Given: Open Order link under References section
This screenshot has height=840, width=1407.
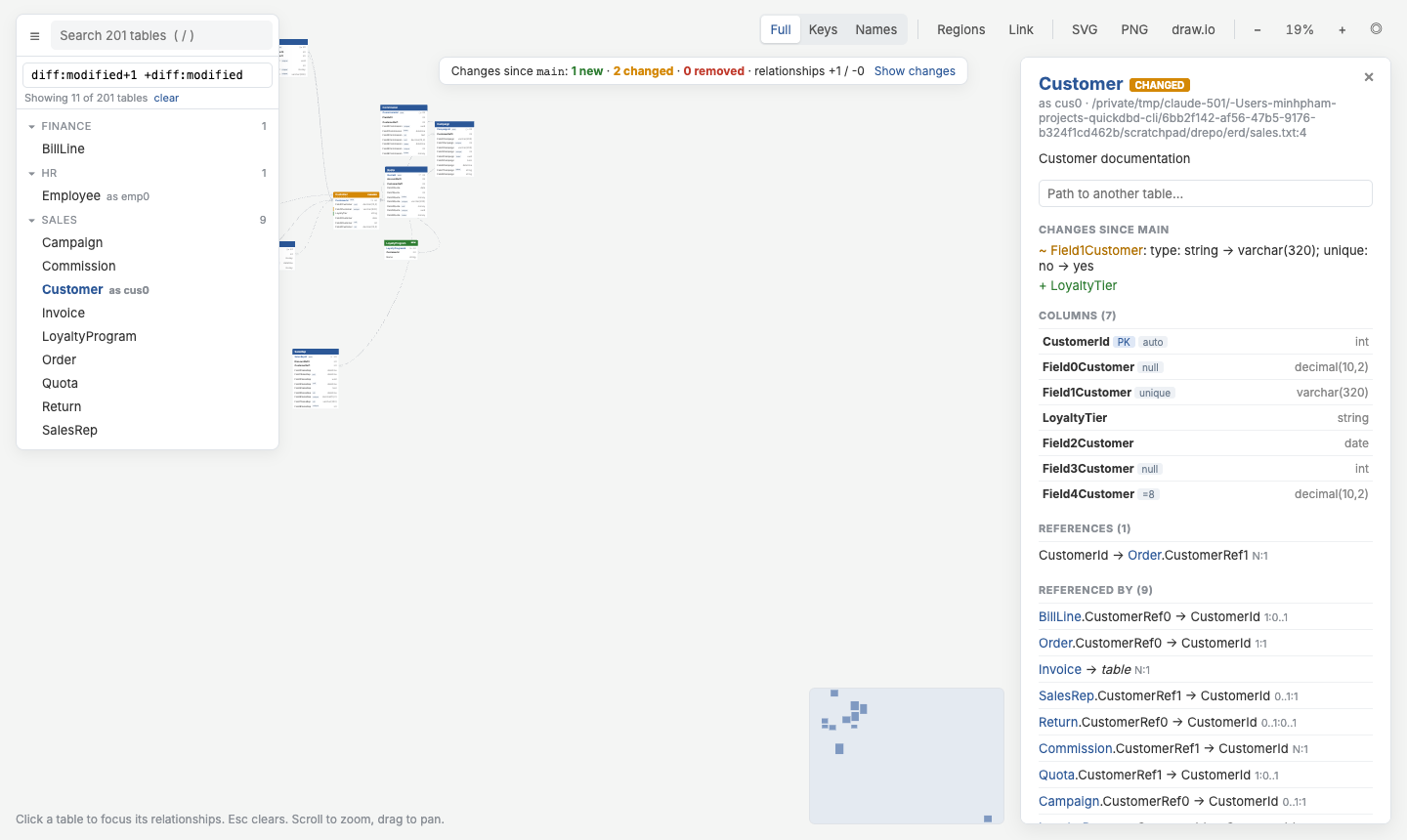Looking at the screenshot, I should click(x=1144, y=556).
